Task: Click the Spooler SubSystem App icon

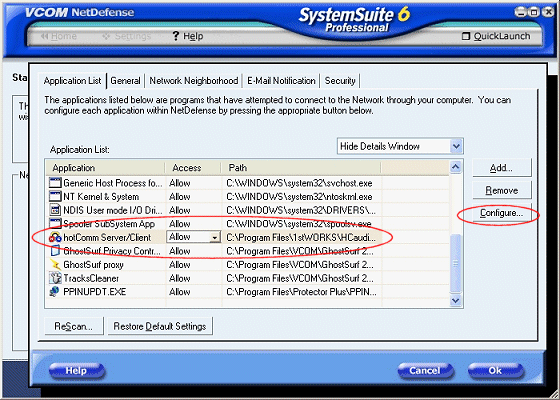Action: click(55, 224)
